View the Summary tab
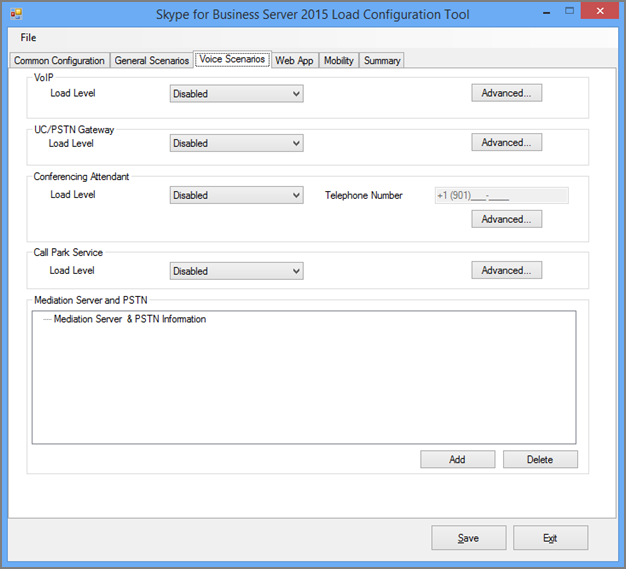This screenshot has width=626, height=569. 382,60
